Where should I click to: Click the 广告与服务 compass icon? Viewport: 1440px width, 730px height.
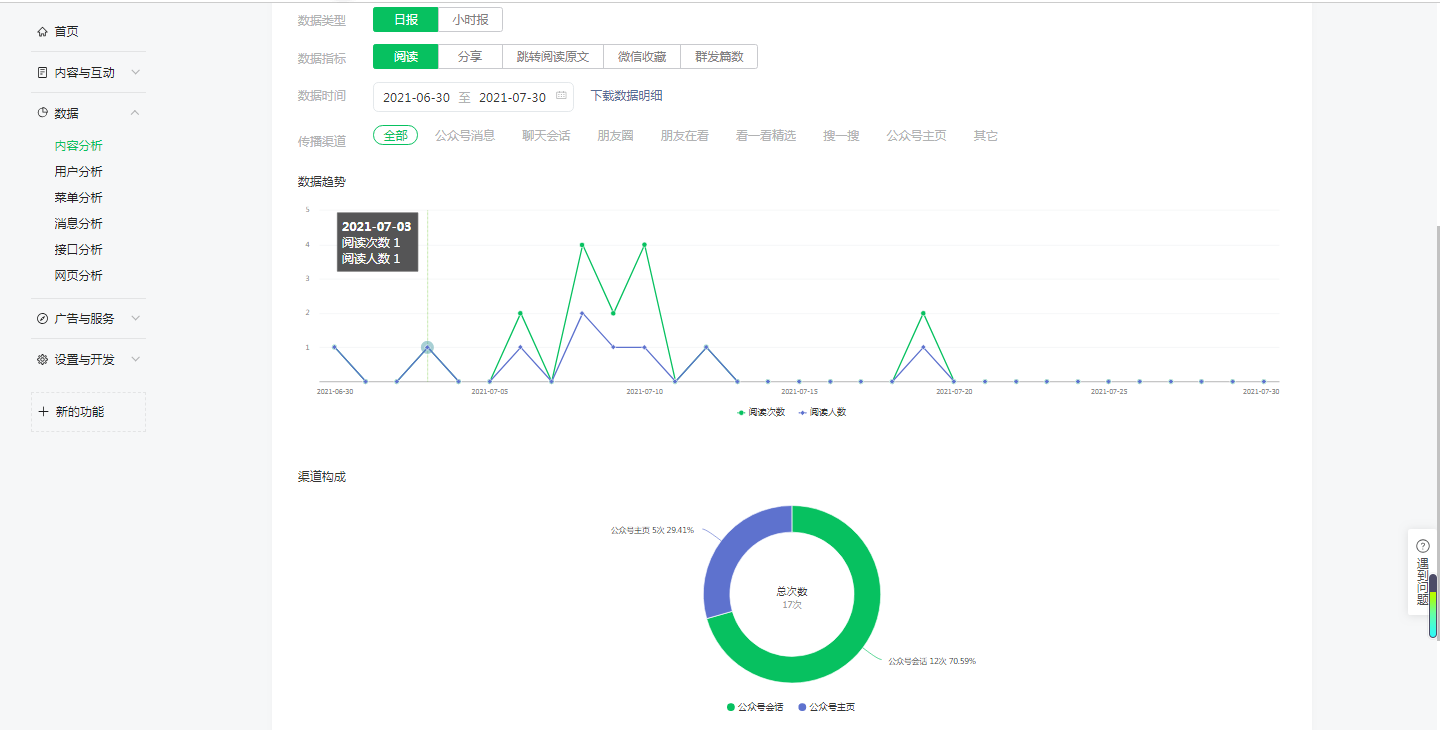(42, 319)
